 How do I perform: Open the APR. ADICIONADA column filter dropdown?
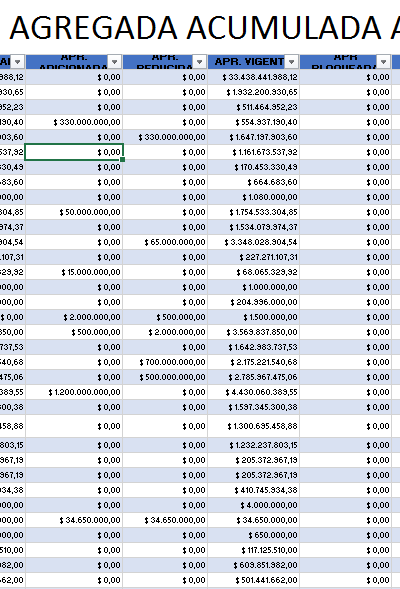115,61
